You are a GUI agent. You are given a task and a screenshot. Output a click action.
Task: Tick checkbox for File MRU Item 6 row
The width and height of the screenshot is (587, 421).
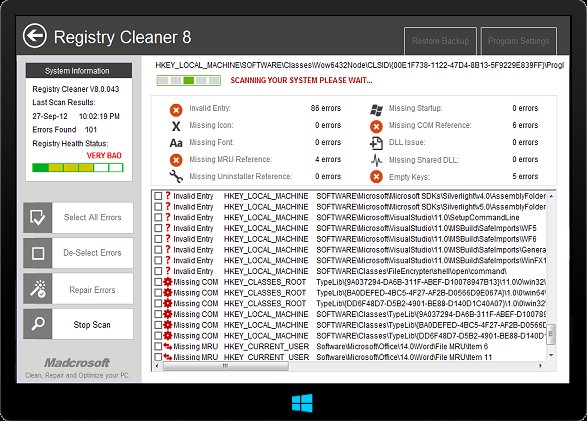[x=158, y=346]
